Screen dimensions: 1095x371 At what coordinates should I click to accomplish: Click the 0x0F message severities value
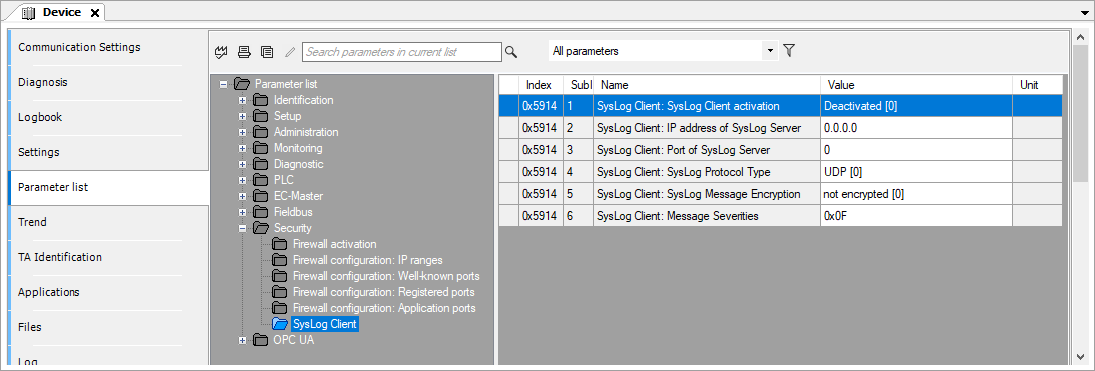[916, 217]
